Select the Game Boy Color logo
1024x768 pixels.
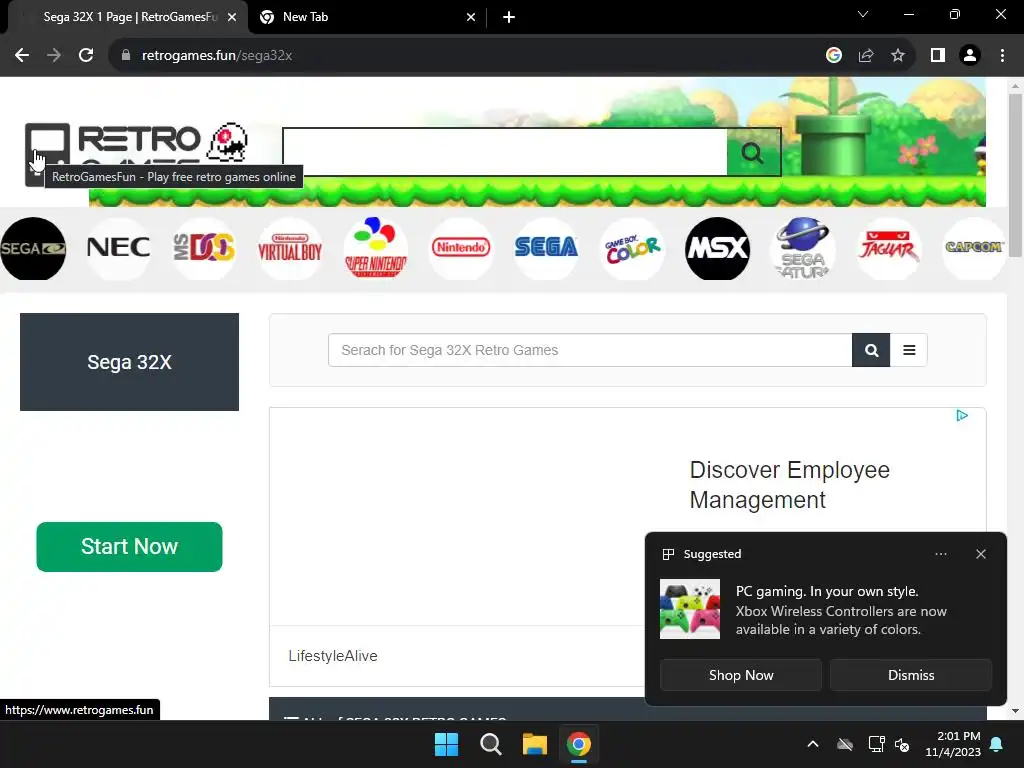[x=632, y=249]
